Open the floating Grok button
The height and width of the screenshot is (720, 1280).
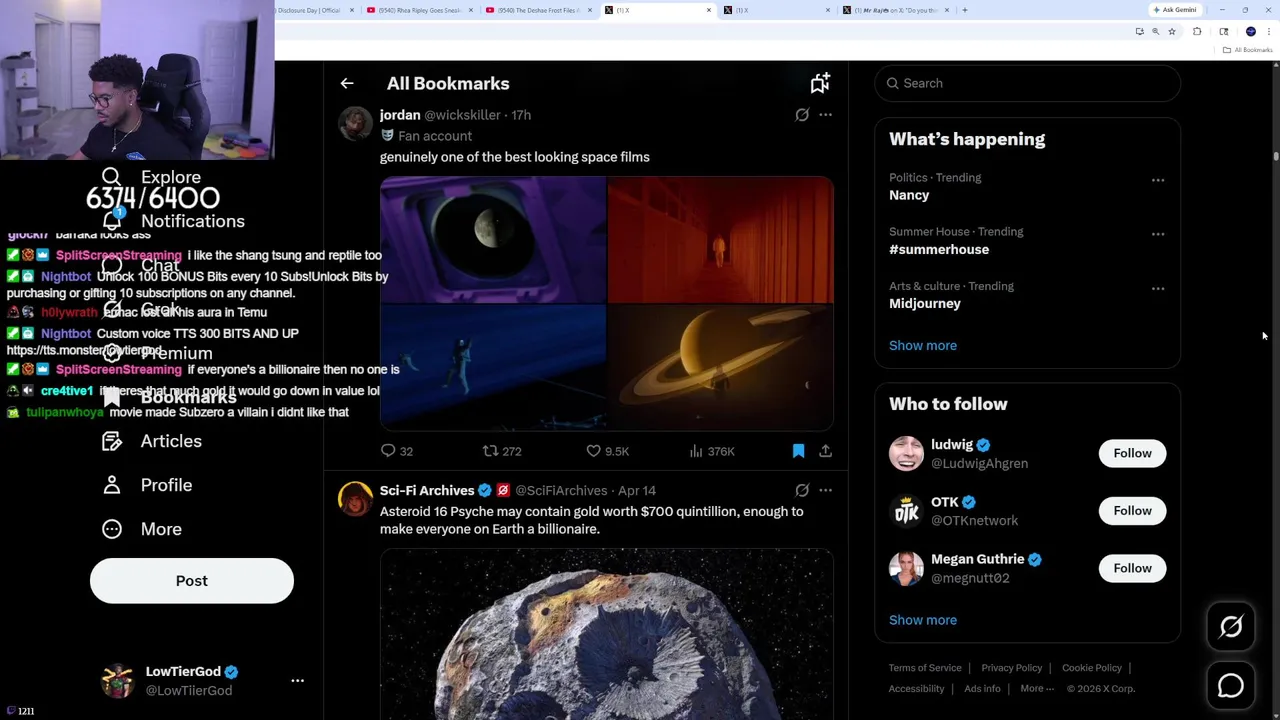pyautogui.click(x=1231, y=627)
